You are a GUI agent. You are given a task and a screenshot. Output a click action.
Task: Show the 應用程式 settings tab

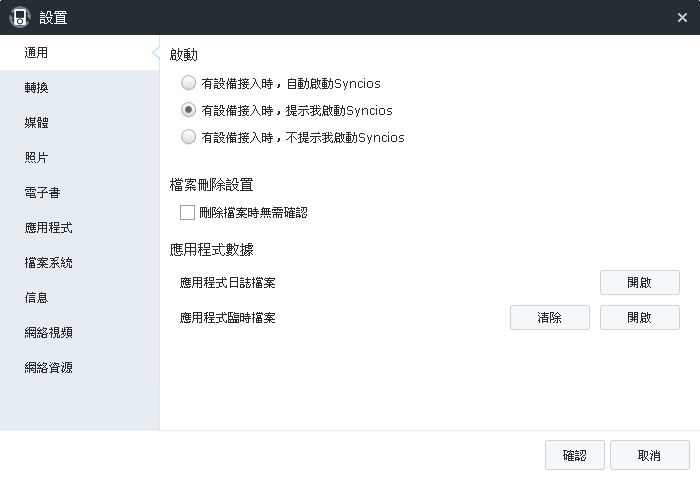pyautogui.click(x=49, y=228)
